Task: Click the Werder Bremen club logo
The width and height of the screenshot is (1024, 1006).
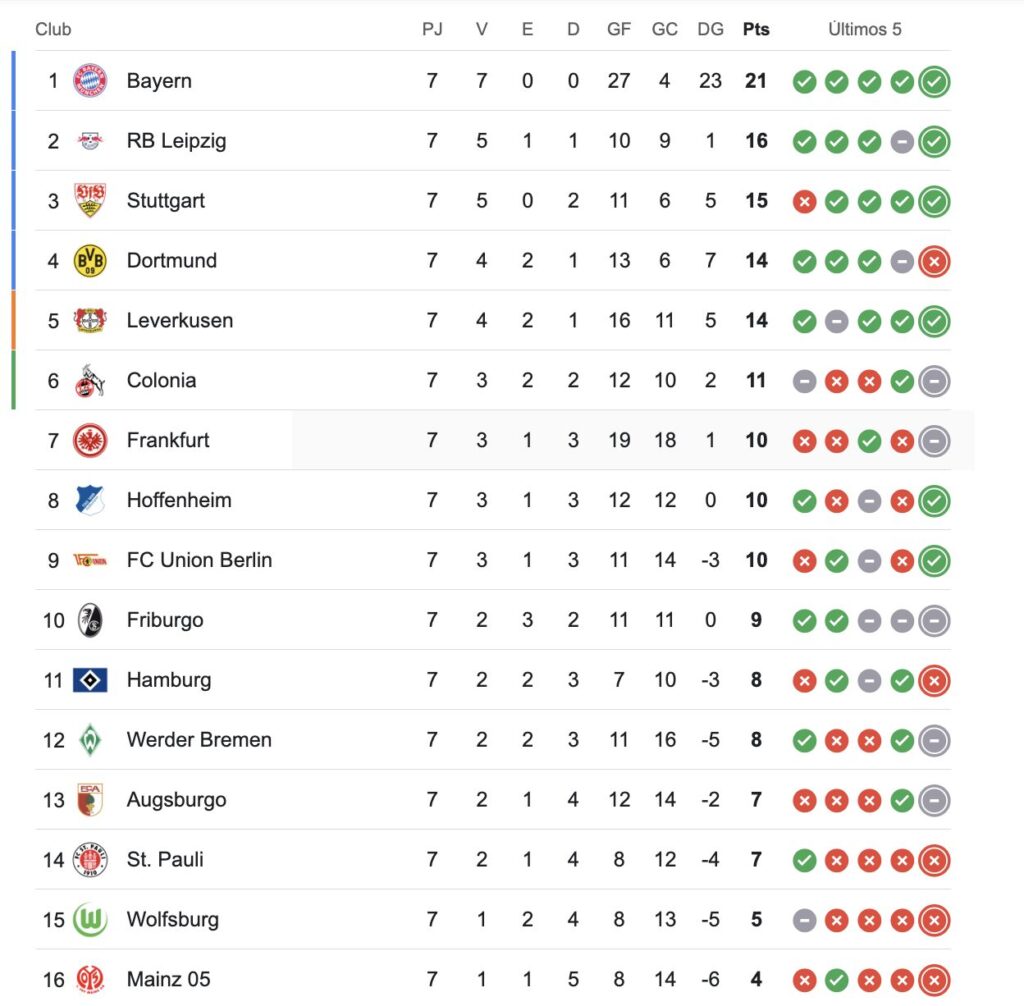Action: coord(90,741)
